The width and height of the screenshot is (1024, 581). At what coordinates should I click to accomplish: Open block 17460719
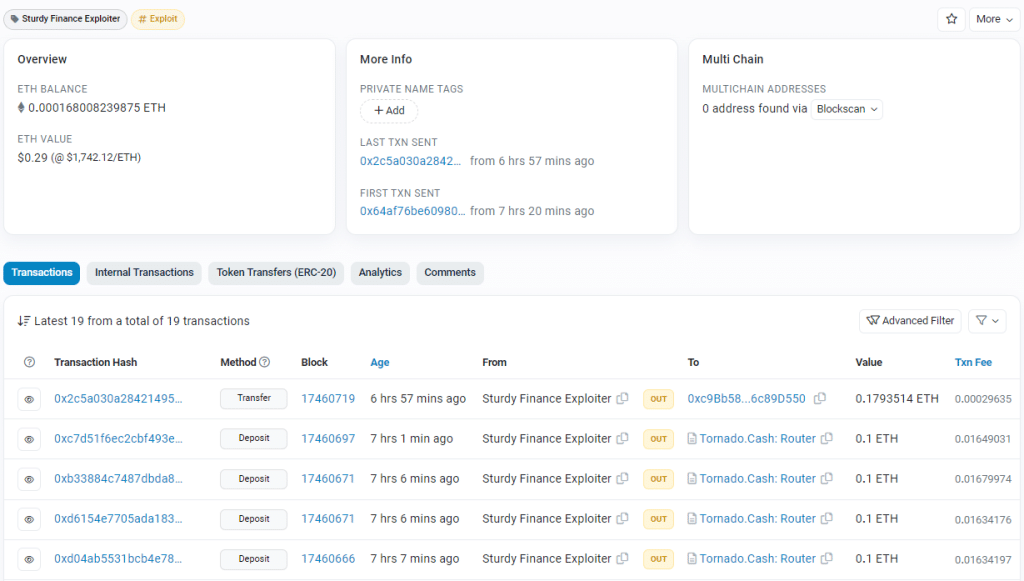tap(328, 398)
